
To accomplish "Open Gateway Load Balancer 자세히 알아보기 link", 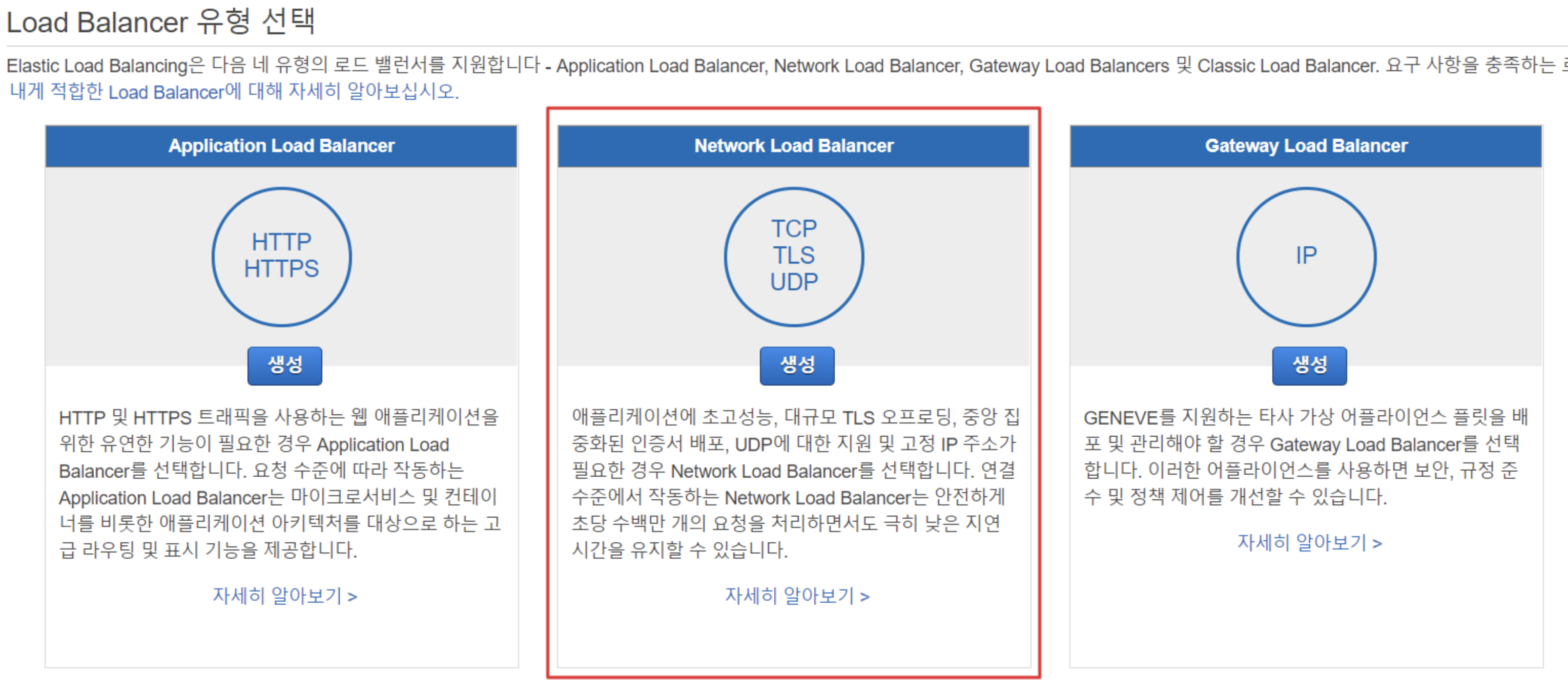I will 1309,542.
